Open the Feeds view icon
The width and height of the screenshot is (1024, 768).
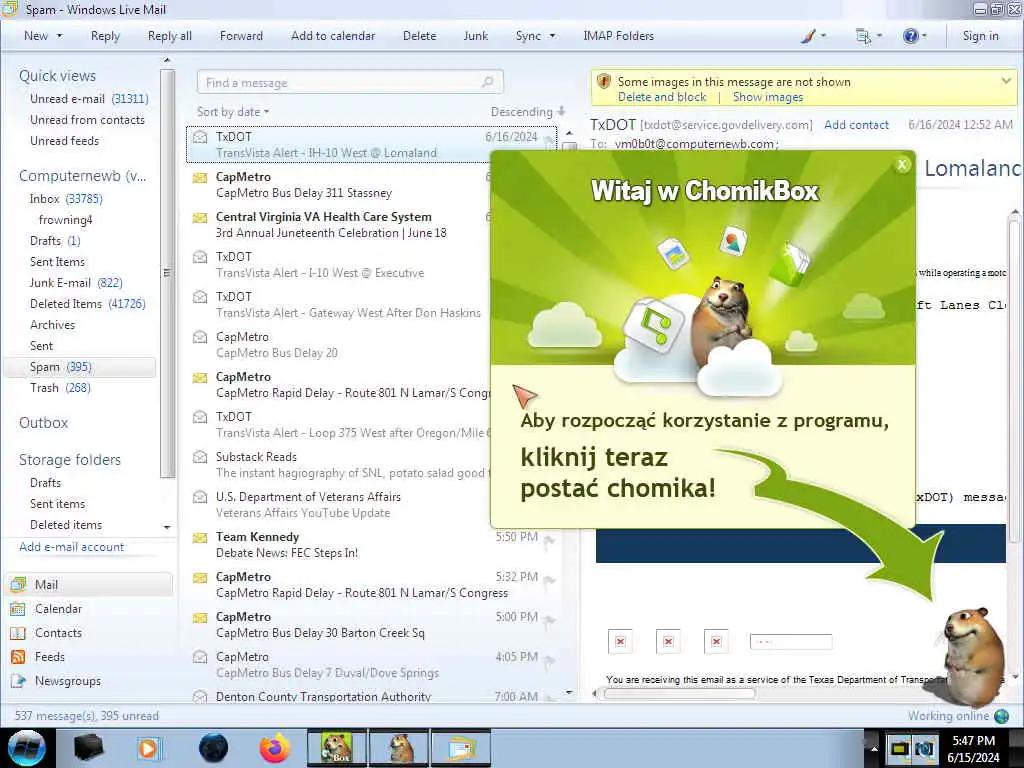tap(18, 657)
